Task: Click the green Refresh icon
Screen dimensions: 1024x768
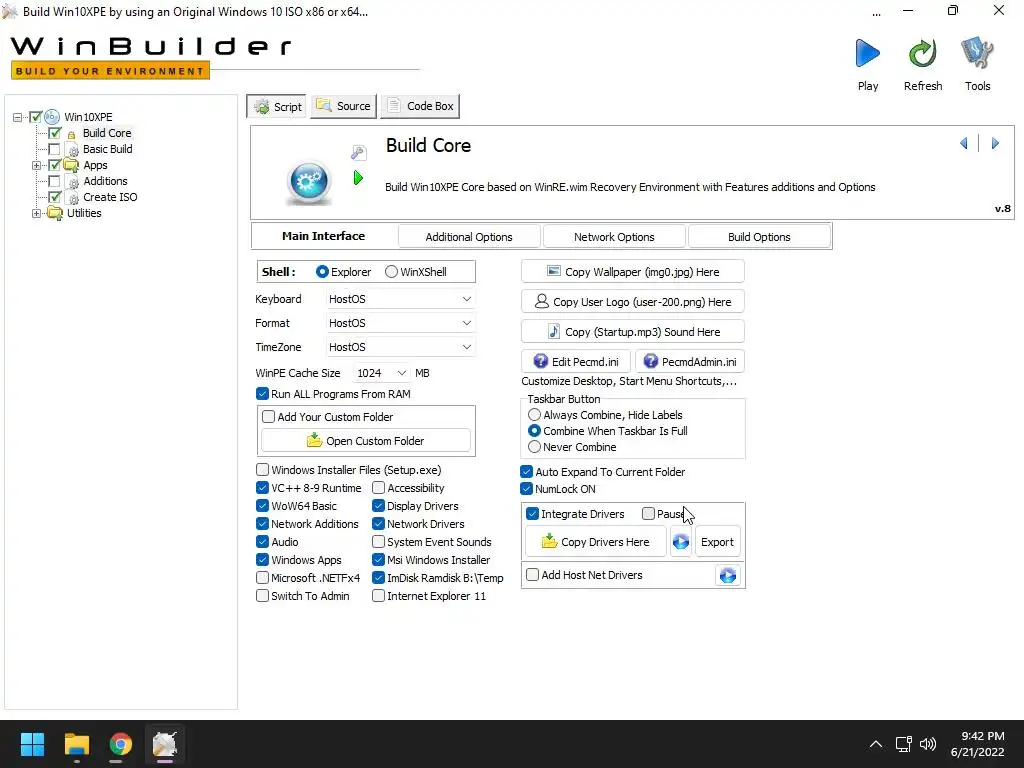Action: 922,54
